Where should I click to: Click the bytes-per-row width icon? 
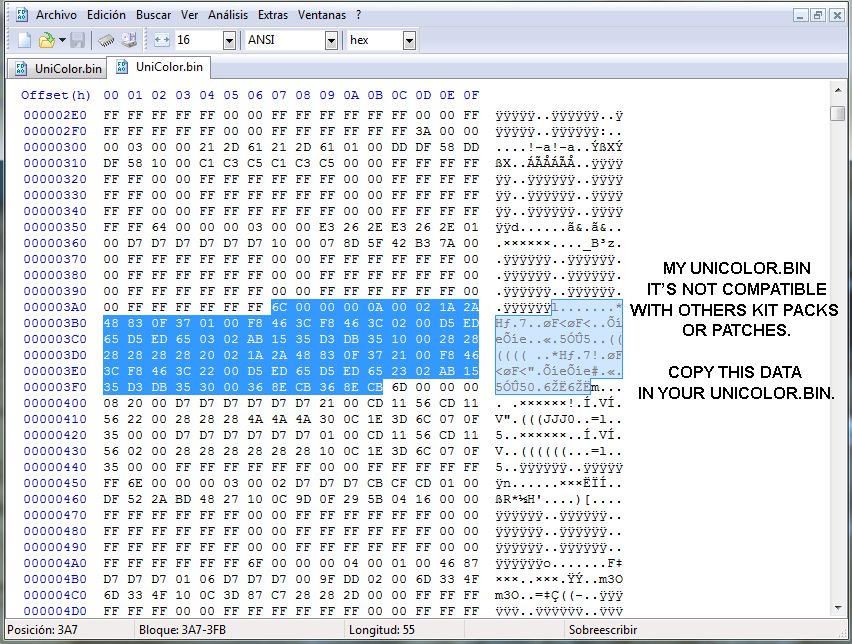(161, 40)
